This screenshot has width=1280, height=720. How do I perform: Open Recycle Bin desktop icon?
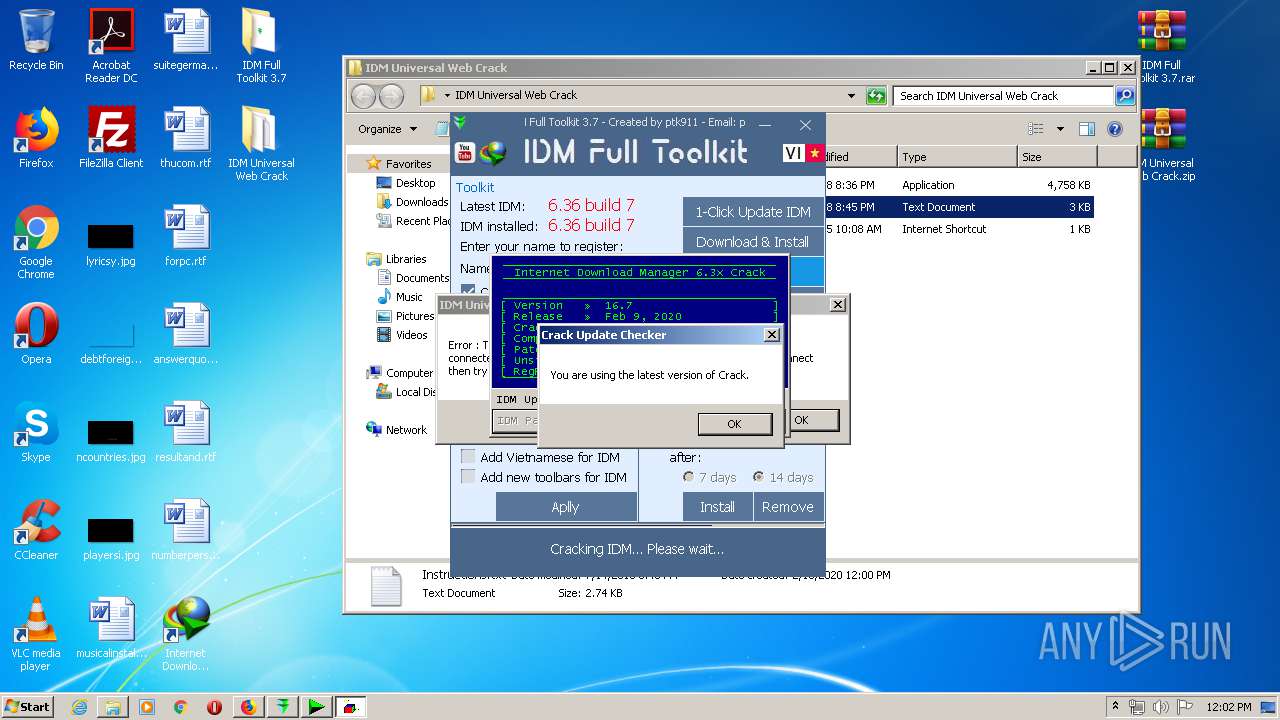click(36, 40)
